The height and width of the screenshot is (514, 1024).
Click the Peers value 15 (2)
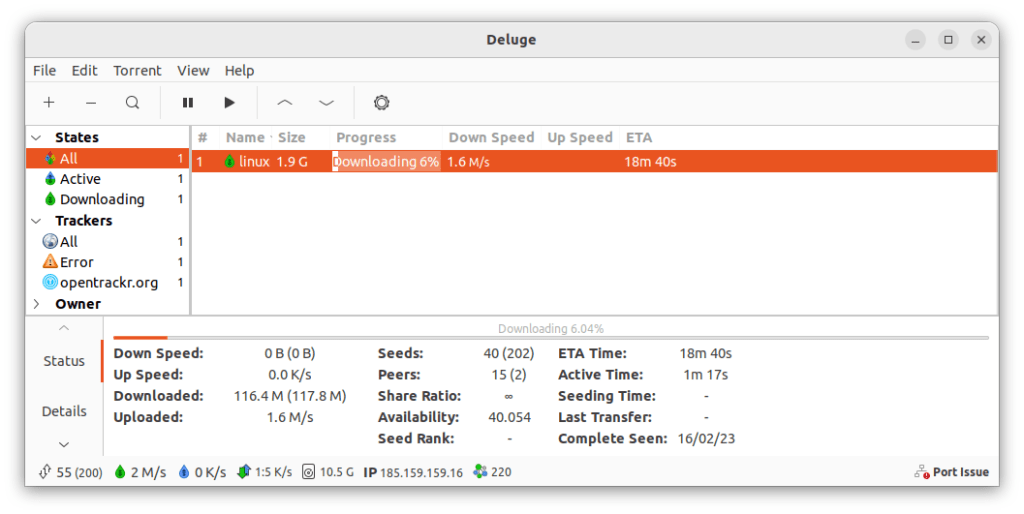coord(509,375)
